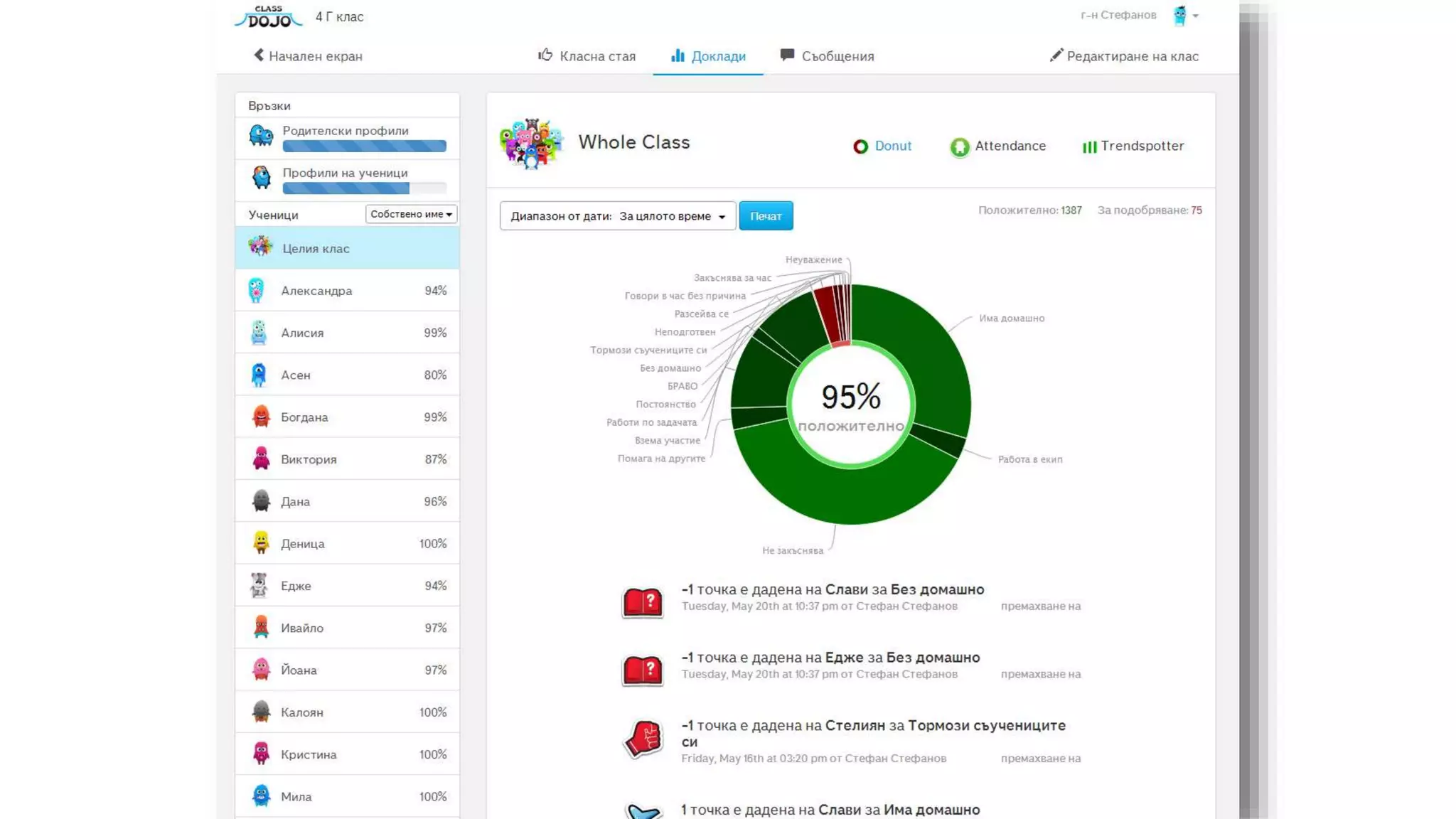Screen dimensions: 1456x819
Task: Click Профили на ученици progress bar
Action: [364, 188]
